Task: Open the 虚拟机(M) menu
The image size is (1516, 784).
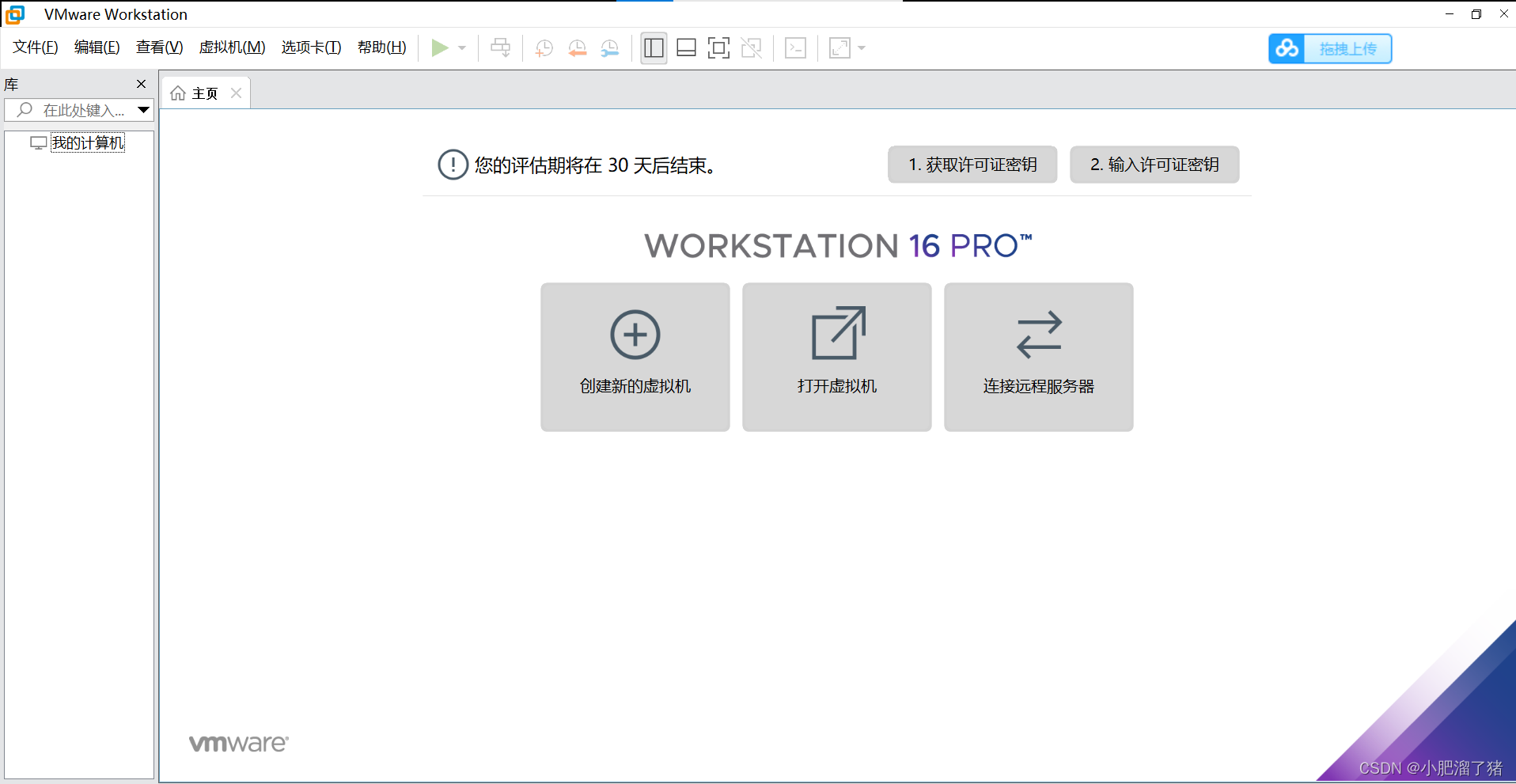Action: click(232, 47)
